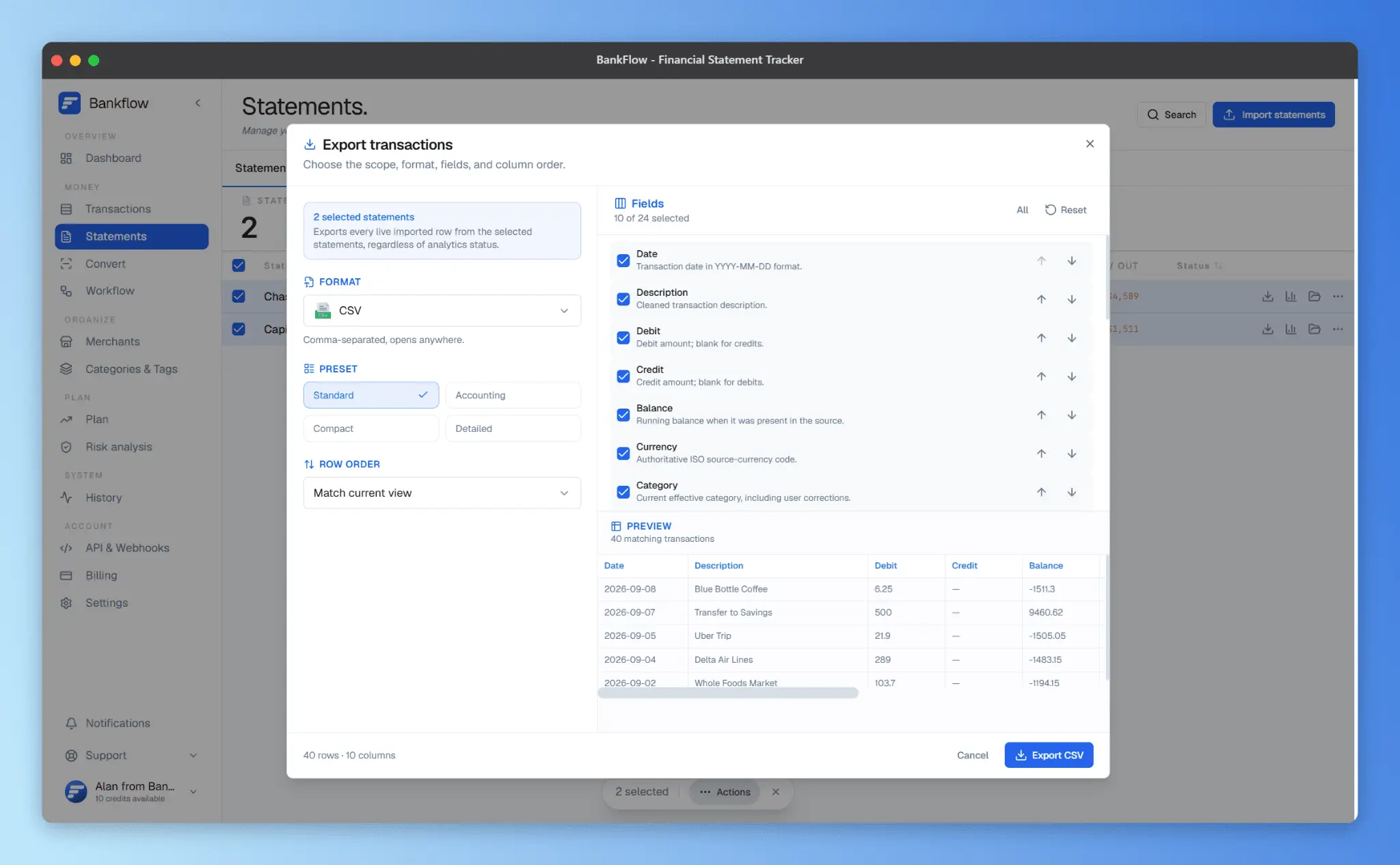Open more options for second statement row
Screen dimensions: 1400x865
(1338, 329)
